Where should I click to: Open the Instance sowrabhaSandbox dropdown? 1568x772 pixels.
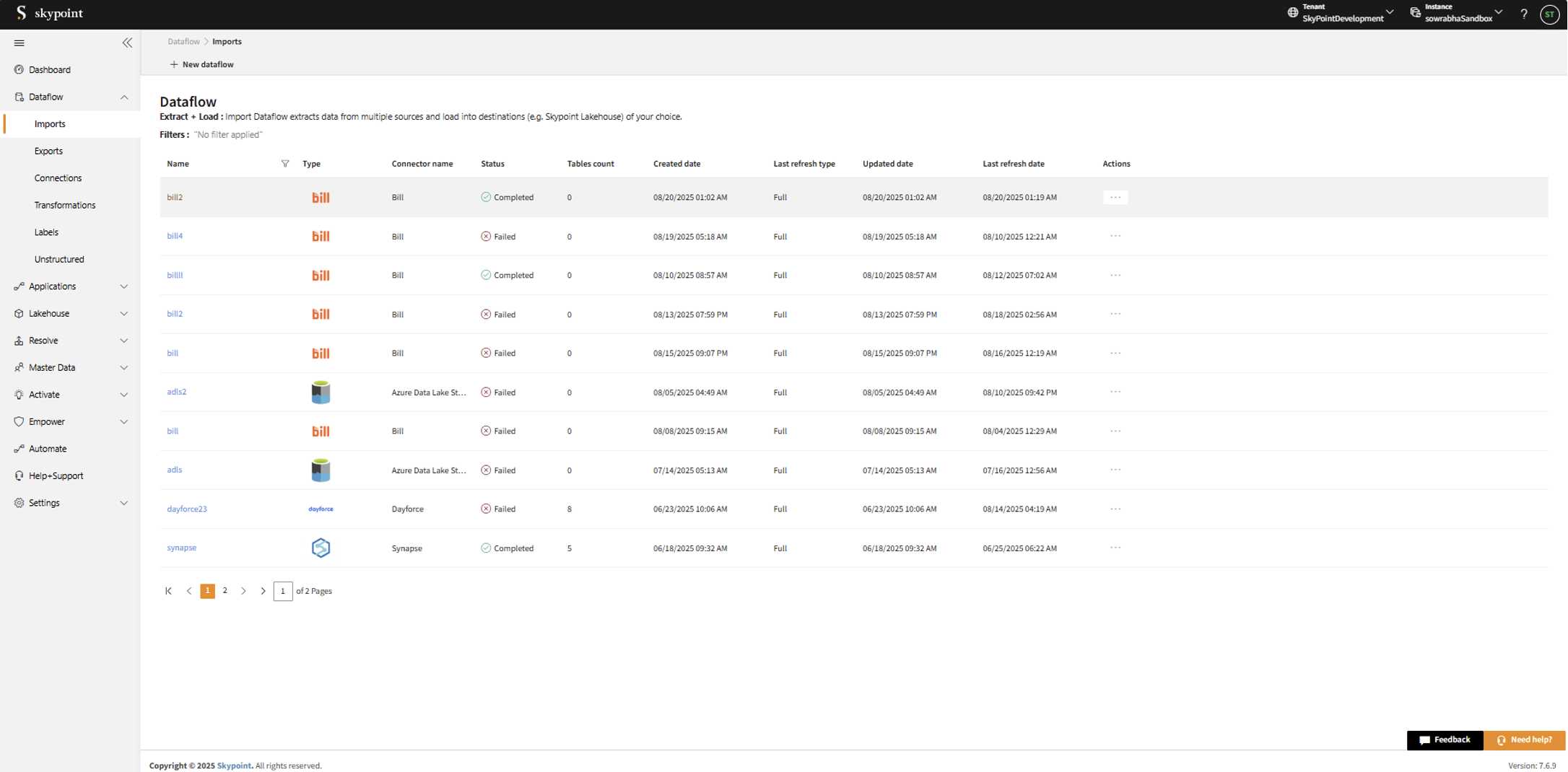1458,14
